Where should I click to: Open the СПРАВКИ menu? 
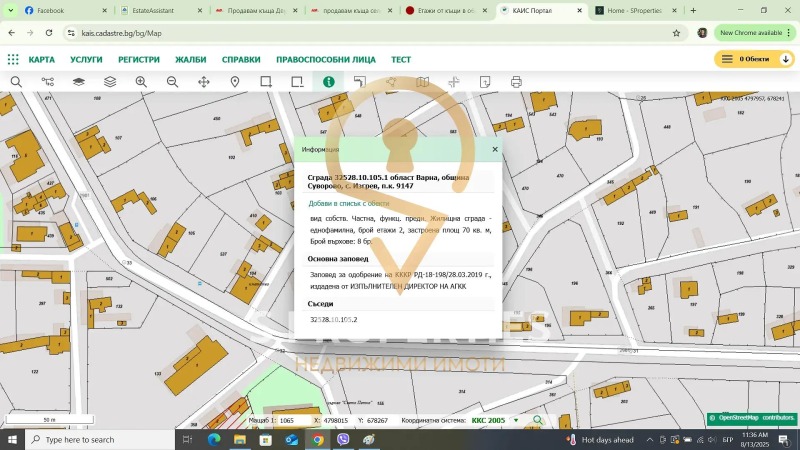[241, 60]
